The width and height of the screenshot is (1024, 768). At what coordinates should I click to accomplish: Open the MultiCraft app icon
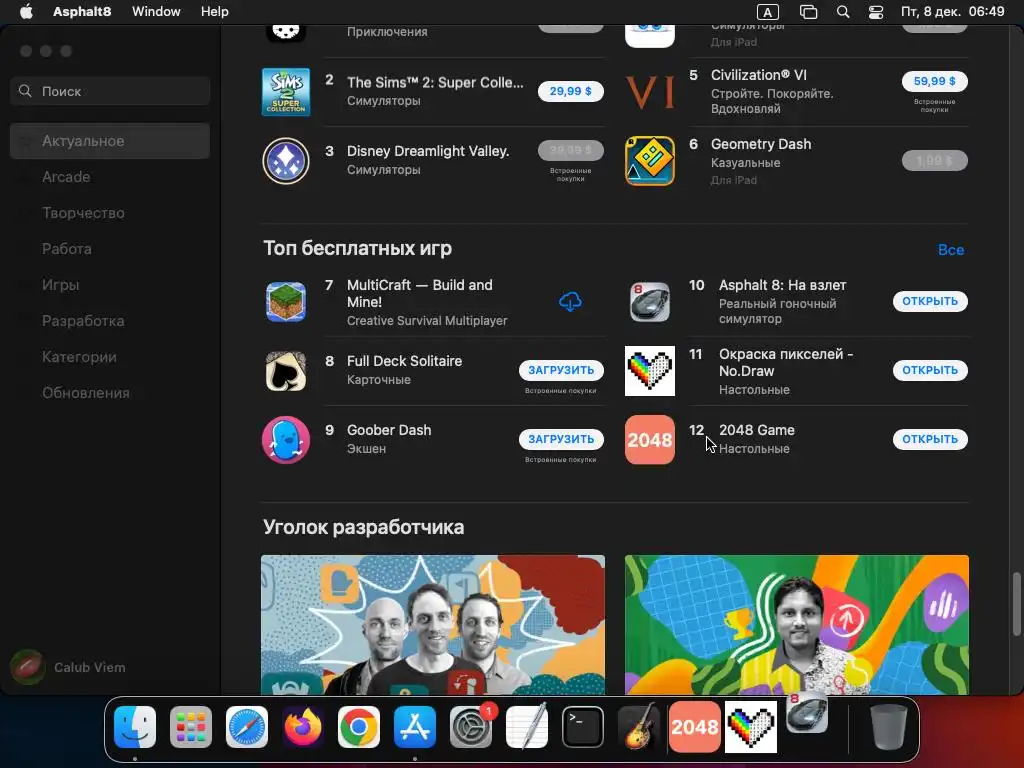point(286,302)
